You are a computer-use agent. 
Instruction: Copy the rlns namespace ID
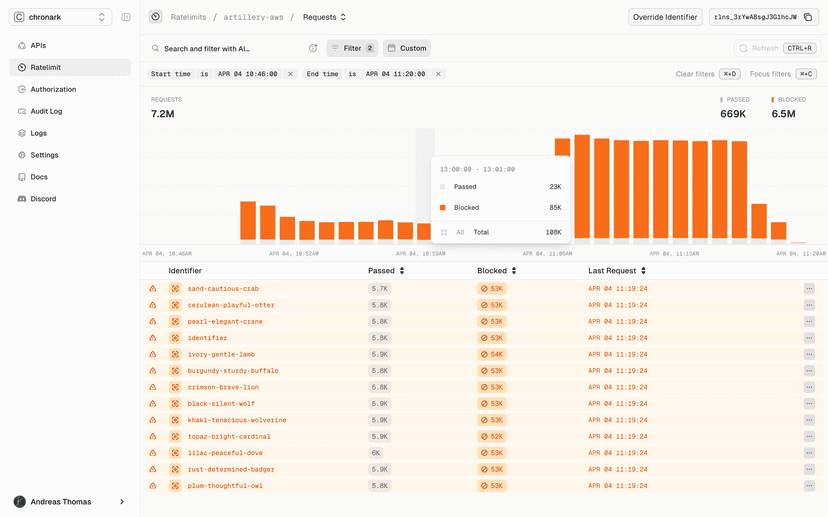(x=805, y=17)
